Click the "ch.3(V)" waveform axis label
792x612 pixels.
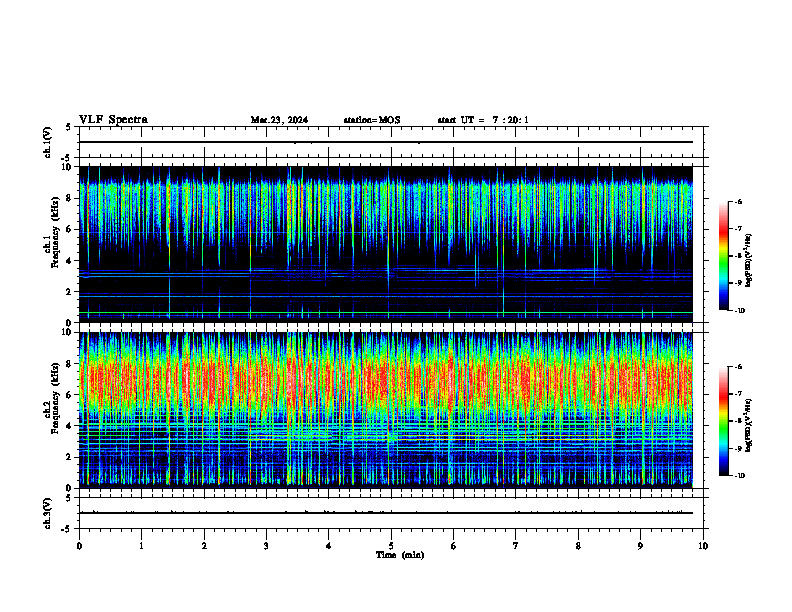tap(48, 513)
